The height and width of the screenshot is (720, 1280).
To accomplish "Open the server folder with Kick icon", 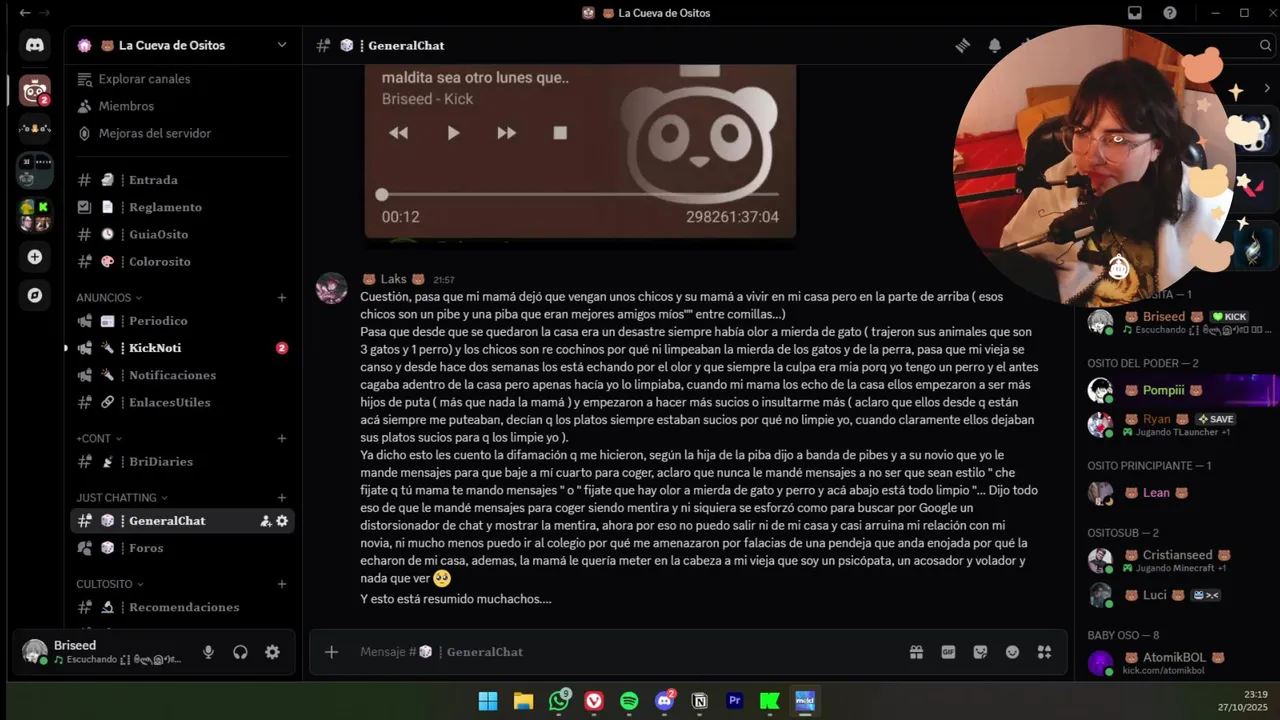I will [x=35, y=214].
